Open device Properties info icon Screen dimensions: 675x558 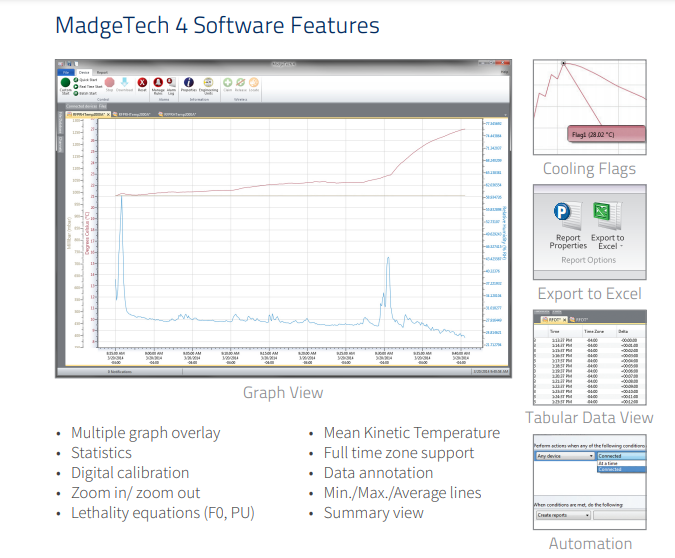[189, 82]
